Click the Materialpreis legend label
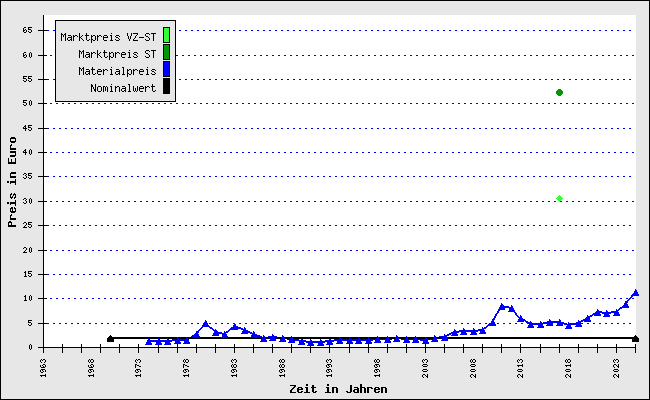 click(x=117, y=71)
